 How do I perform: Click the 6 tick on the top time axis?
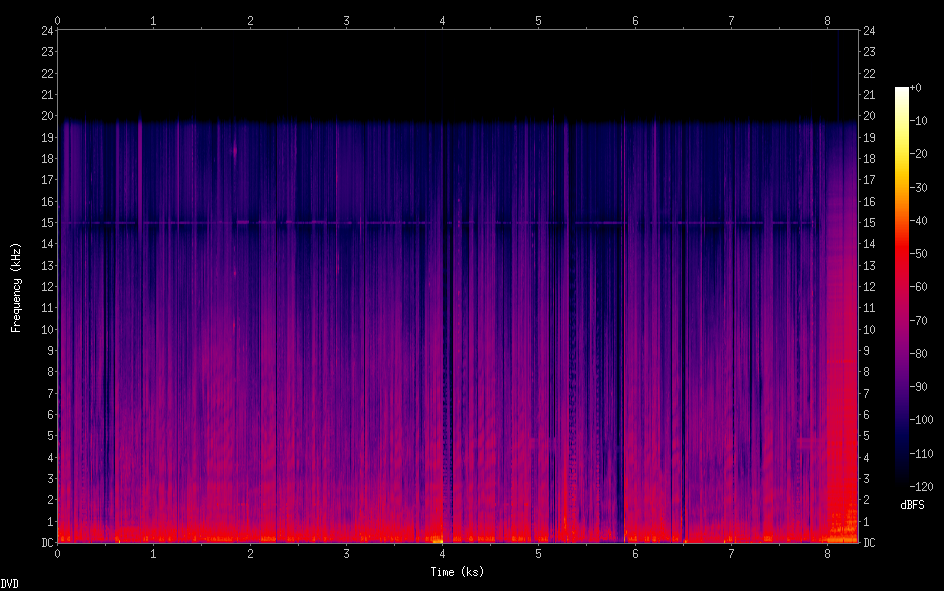click(635, 20)
